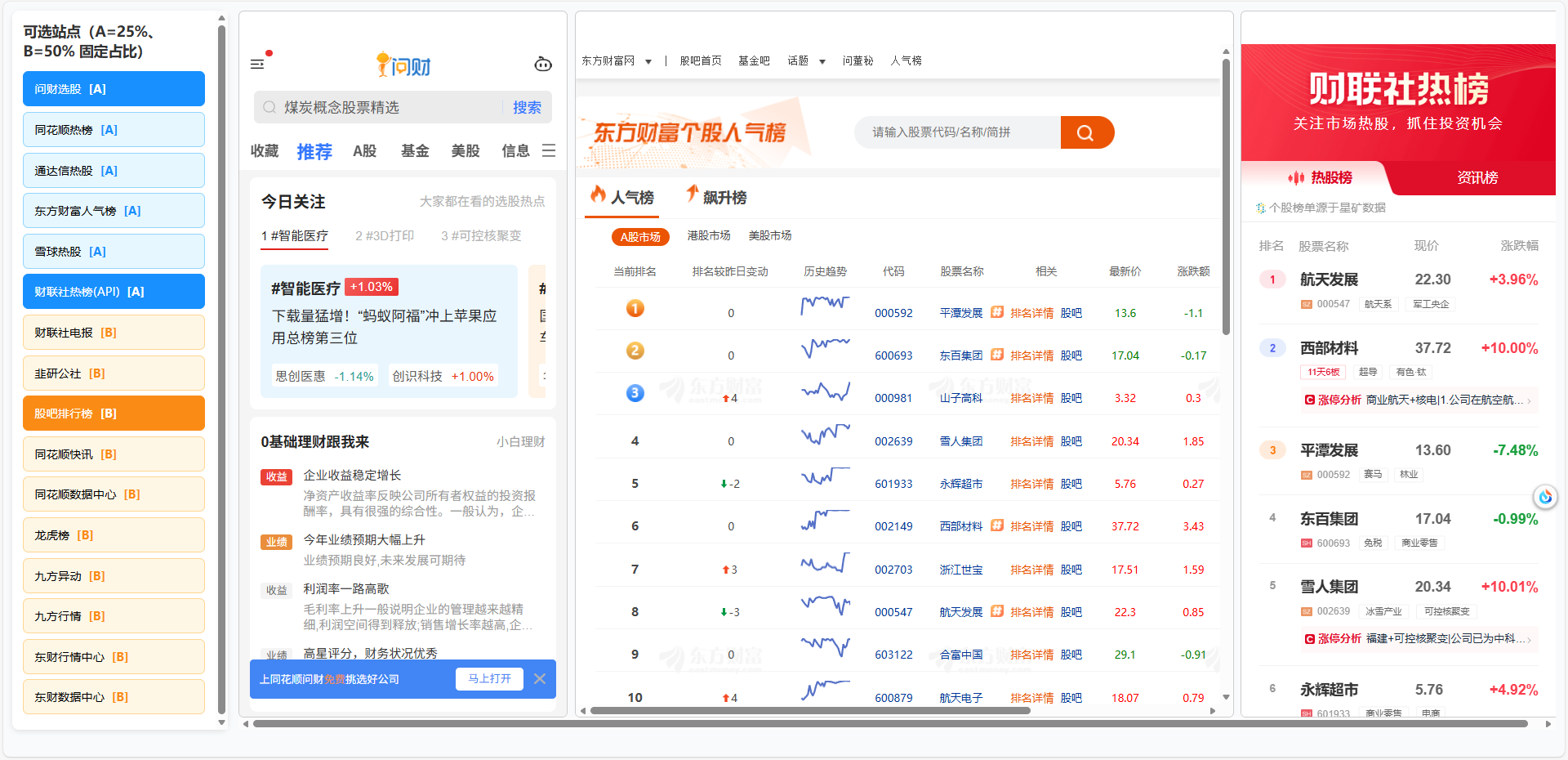This screenshot has width=1568, height=760.
Task: Click the orange badge icon beside 航天发展 in table
Action: (x=997, y=611)
